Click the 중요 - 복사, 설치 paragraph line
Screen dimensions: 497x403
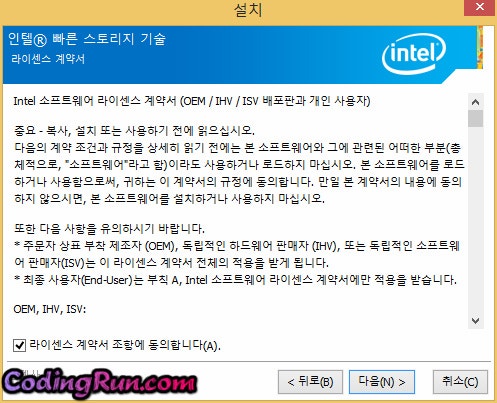tap(134, 130)
